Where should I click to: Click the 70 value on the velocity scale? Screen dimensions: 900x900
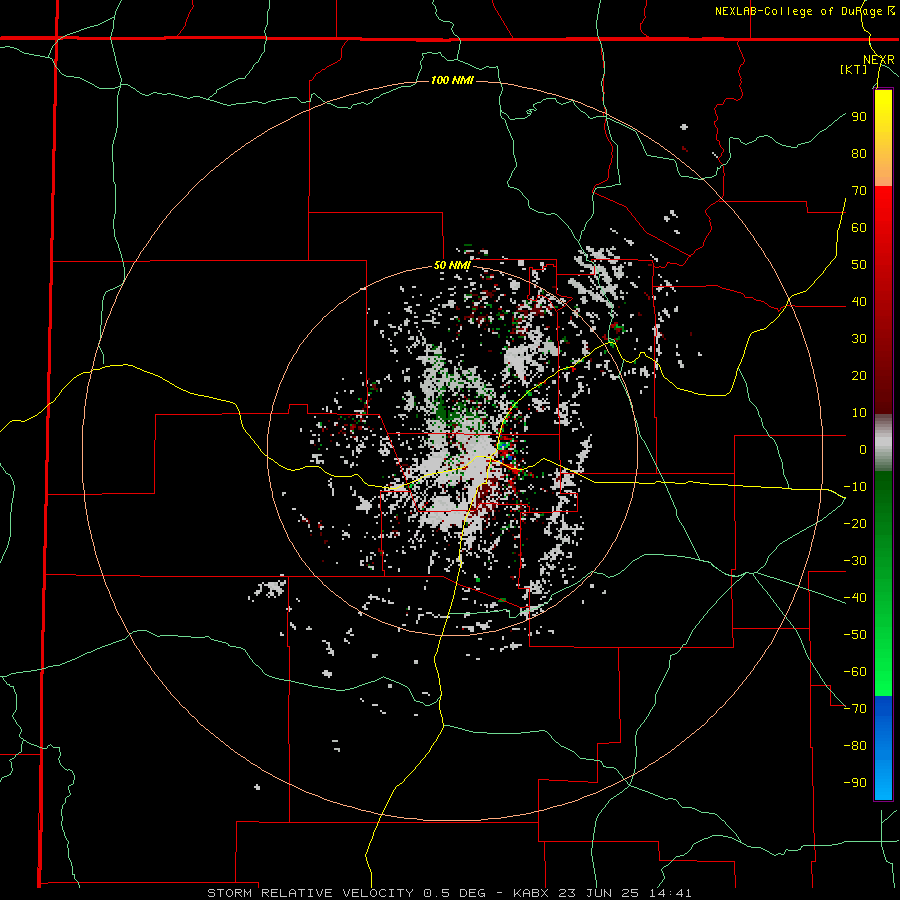coord(859,191)
